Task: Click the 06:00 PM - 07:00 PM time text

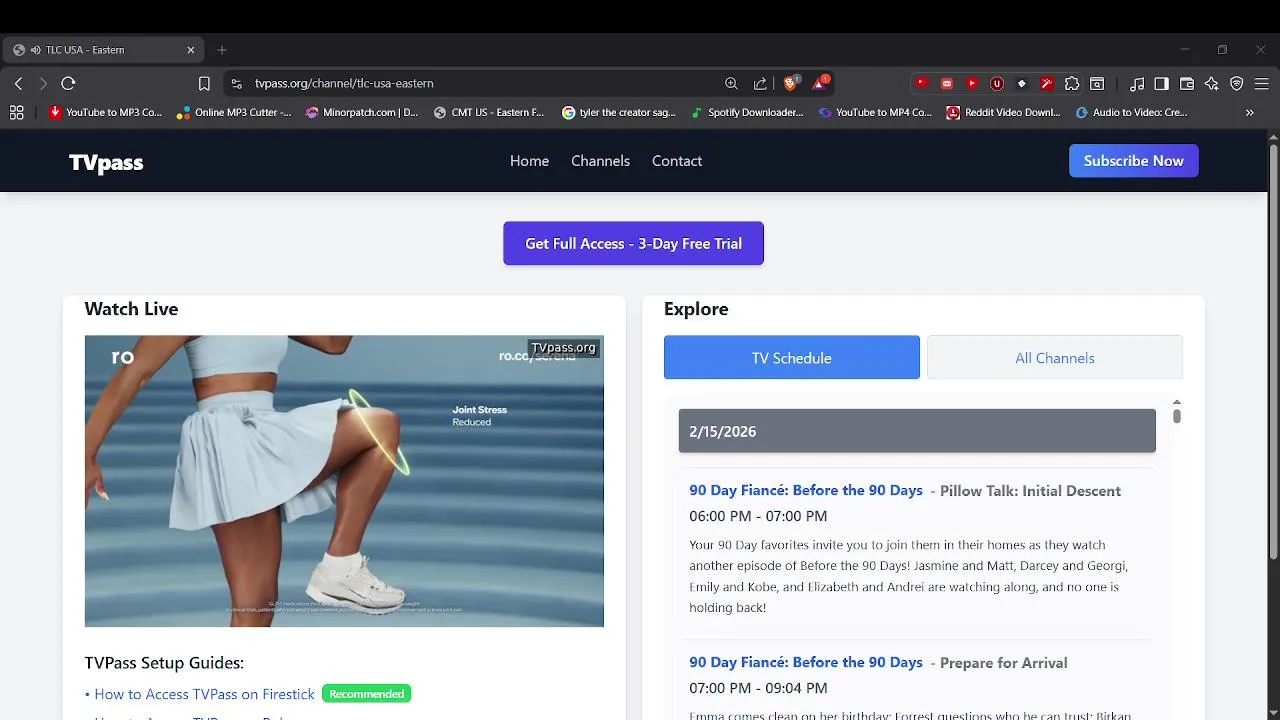Action: click(758, 517)
